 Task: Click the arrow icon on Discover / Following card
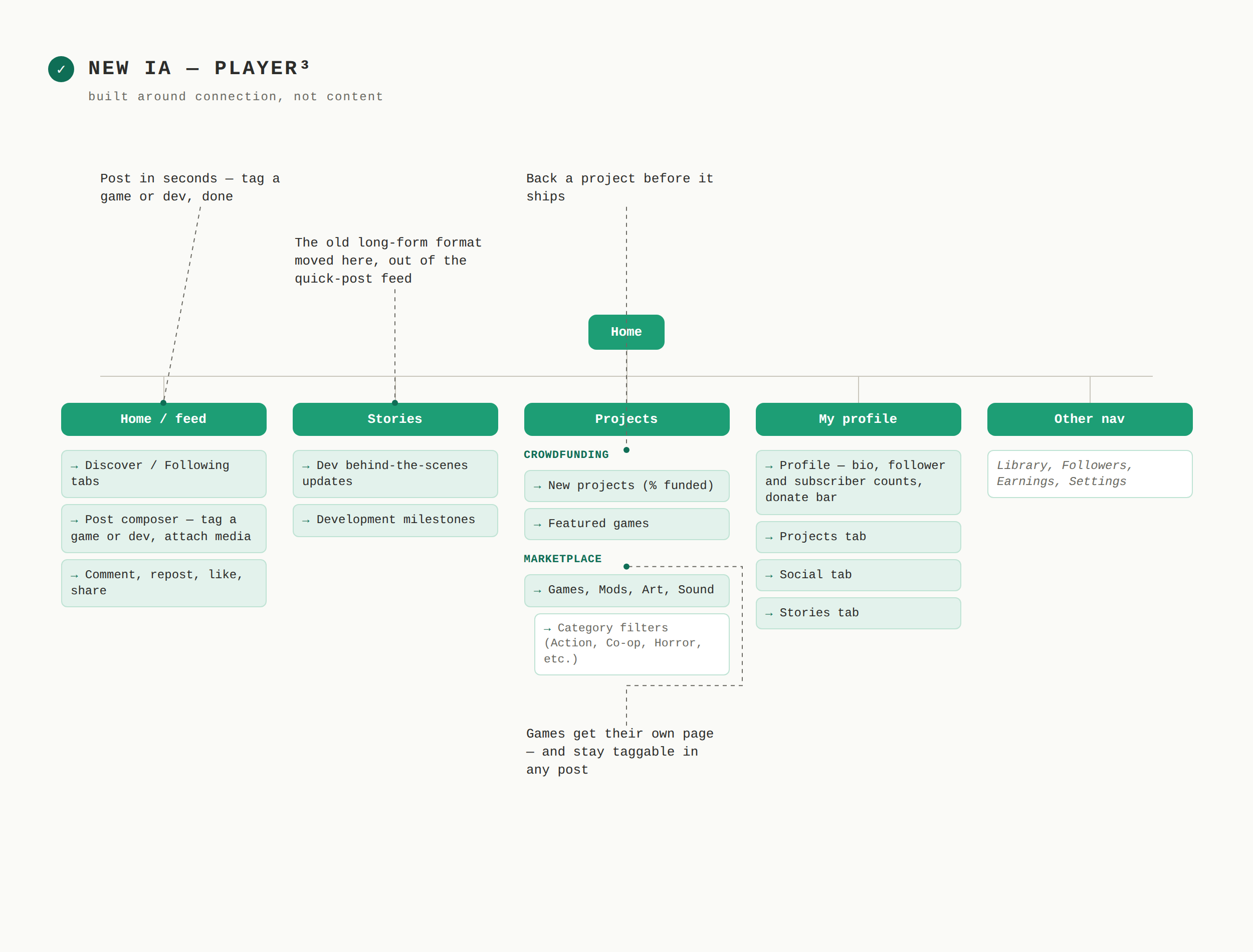[74, 466]
